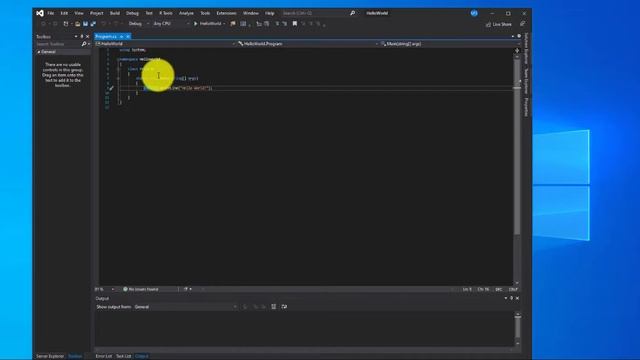This screenshot has width=640, height=360.
Task: Open the File menu
Action: click(x=51, y=13)
